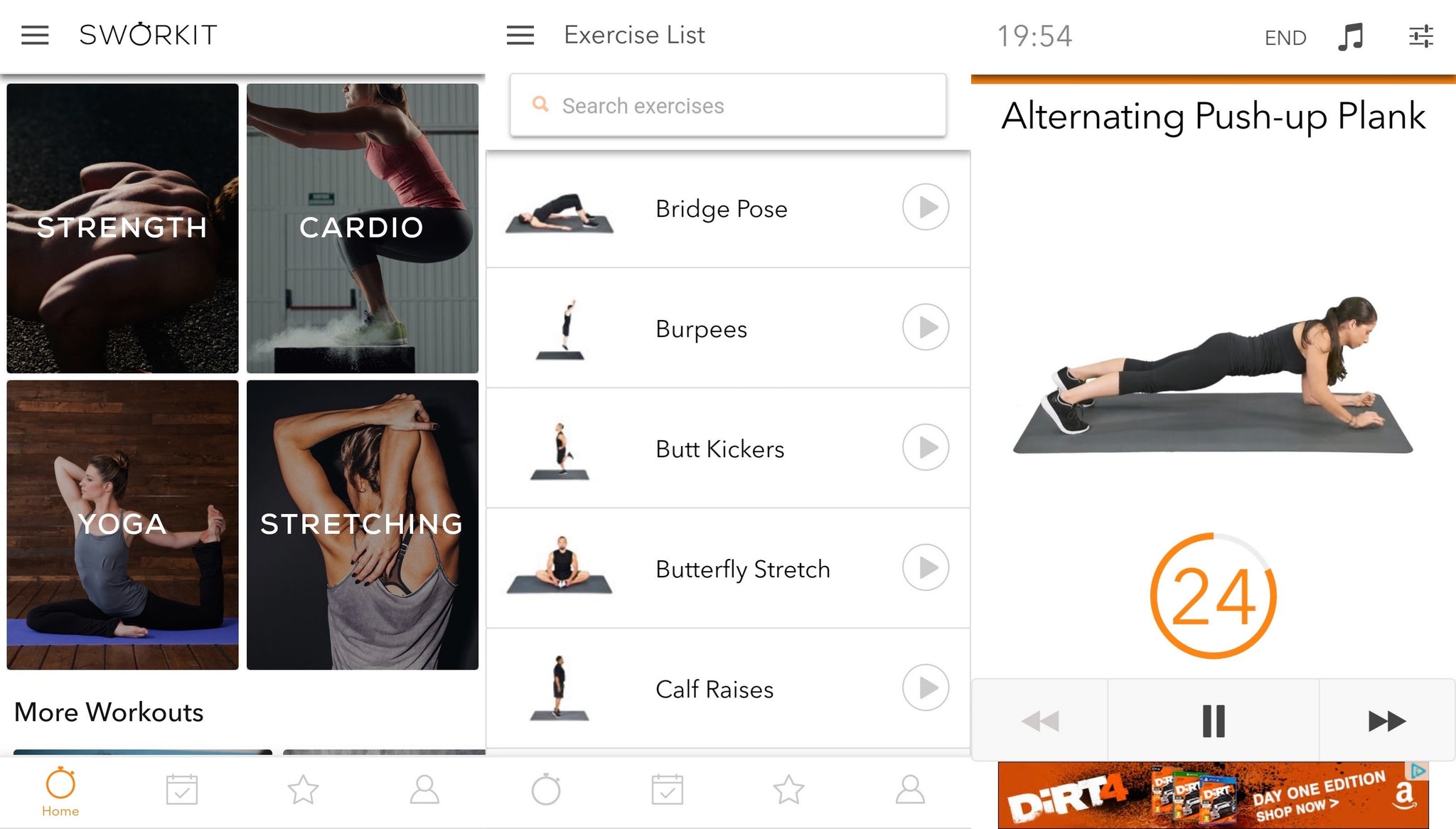This screenshot has height=829, width=1456.
Task: Click the pause button during exercise
Action: point(1212,719)
